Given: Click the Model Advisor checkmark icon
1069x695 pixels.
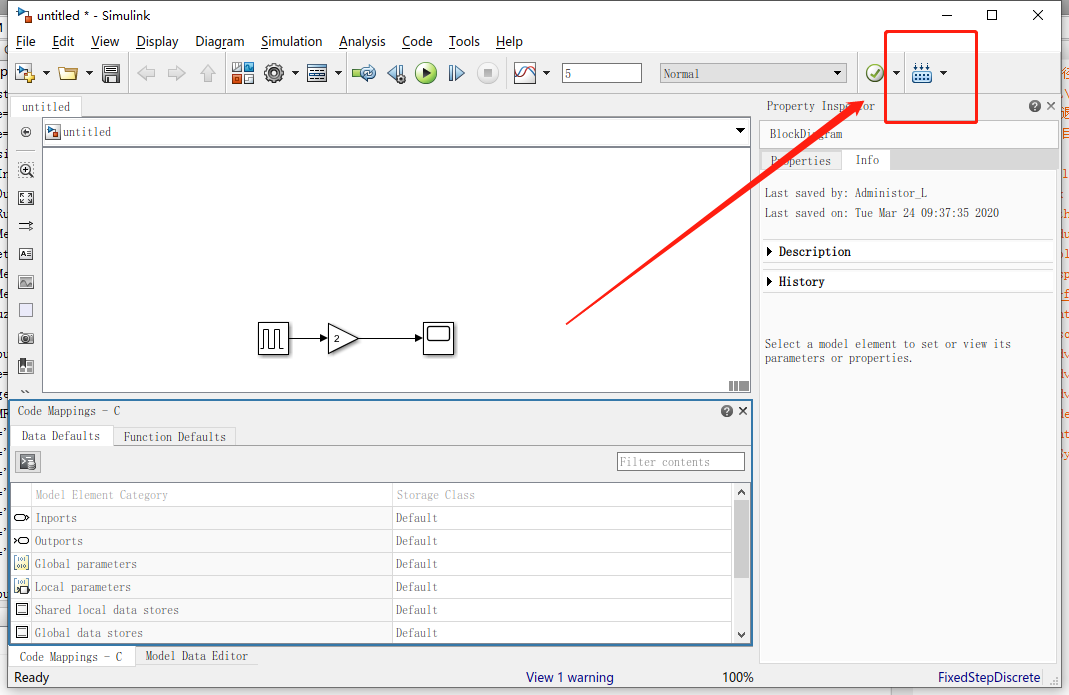Looking at the screenshot, I should coord(875,73).
